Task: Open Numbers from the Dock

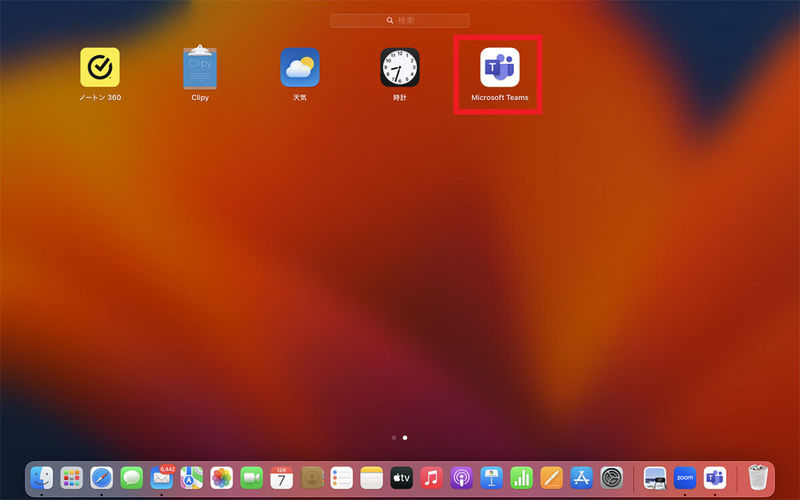Action: [521, 478]
